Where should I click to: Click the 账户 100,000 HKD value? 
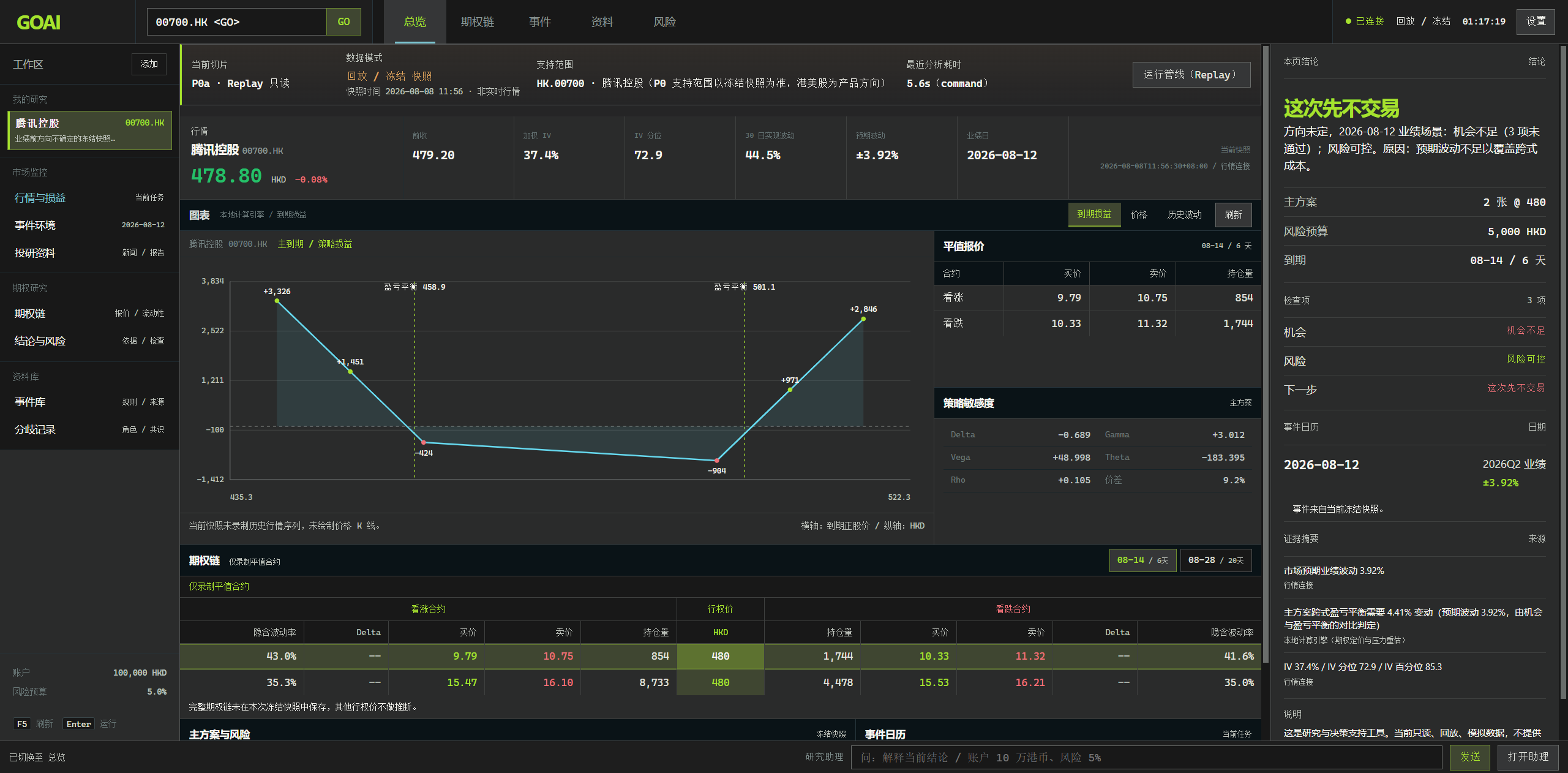(x=140, y=673)
